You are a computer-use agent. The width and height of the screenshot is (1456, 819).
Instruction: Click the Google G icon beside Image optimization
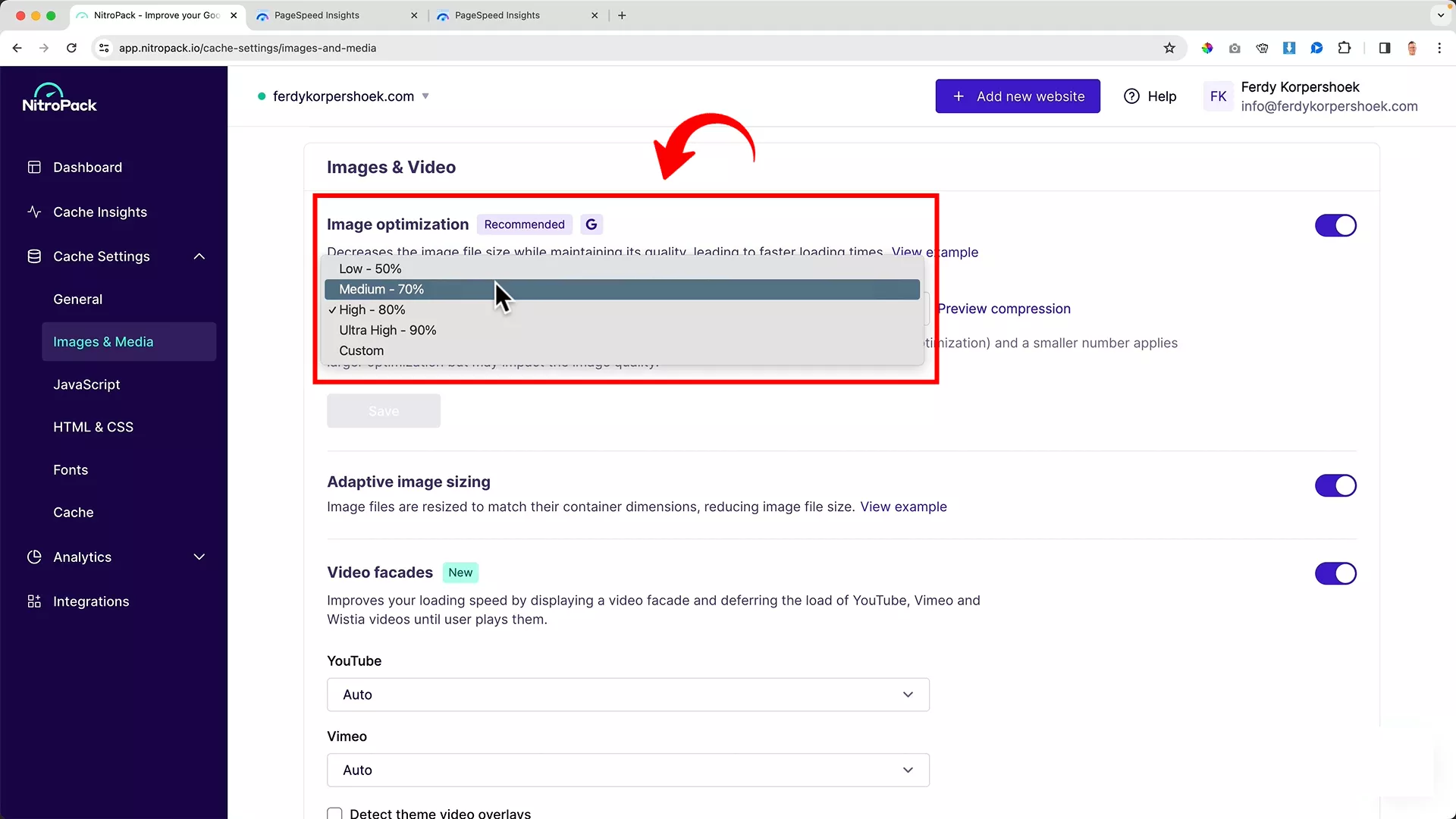591,224
